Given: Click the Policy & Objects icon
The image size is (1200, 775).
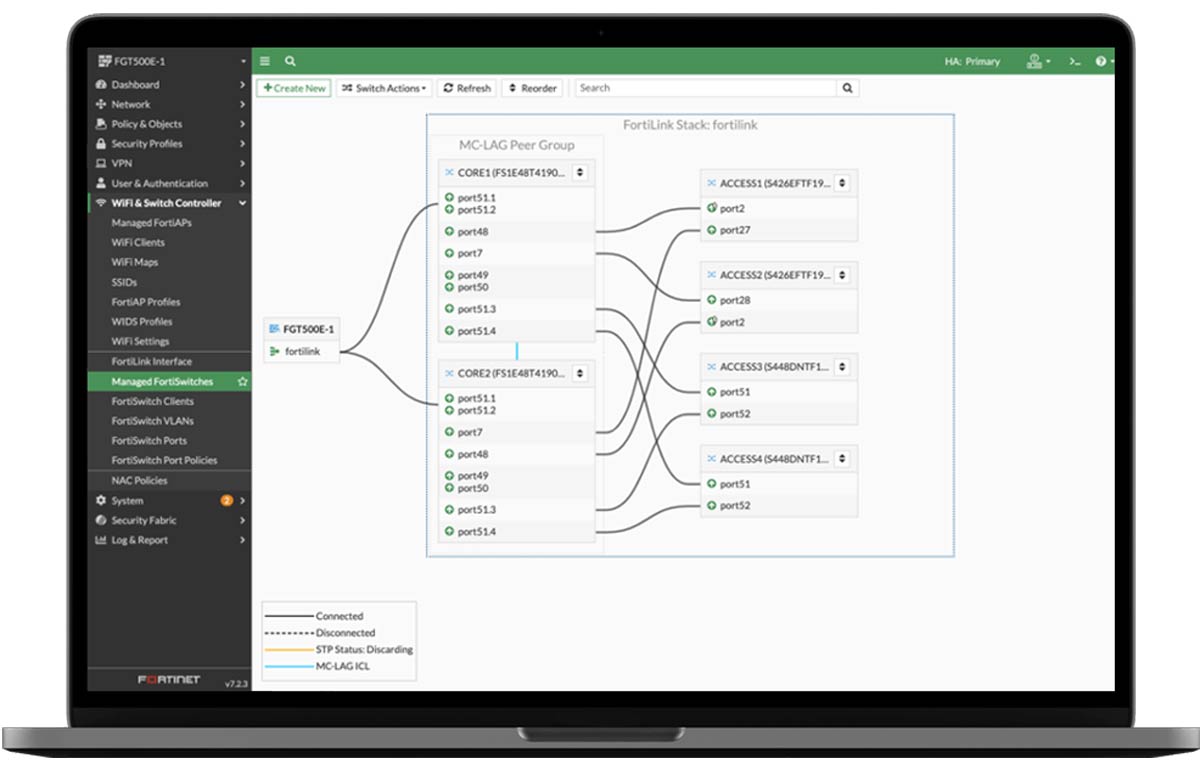Looking at the screenshot, I should click(101, 124).
